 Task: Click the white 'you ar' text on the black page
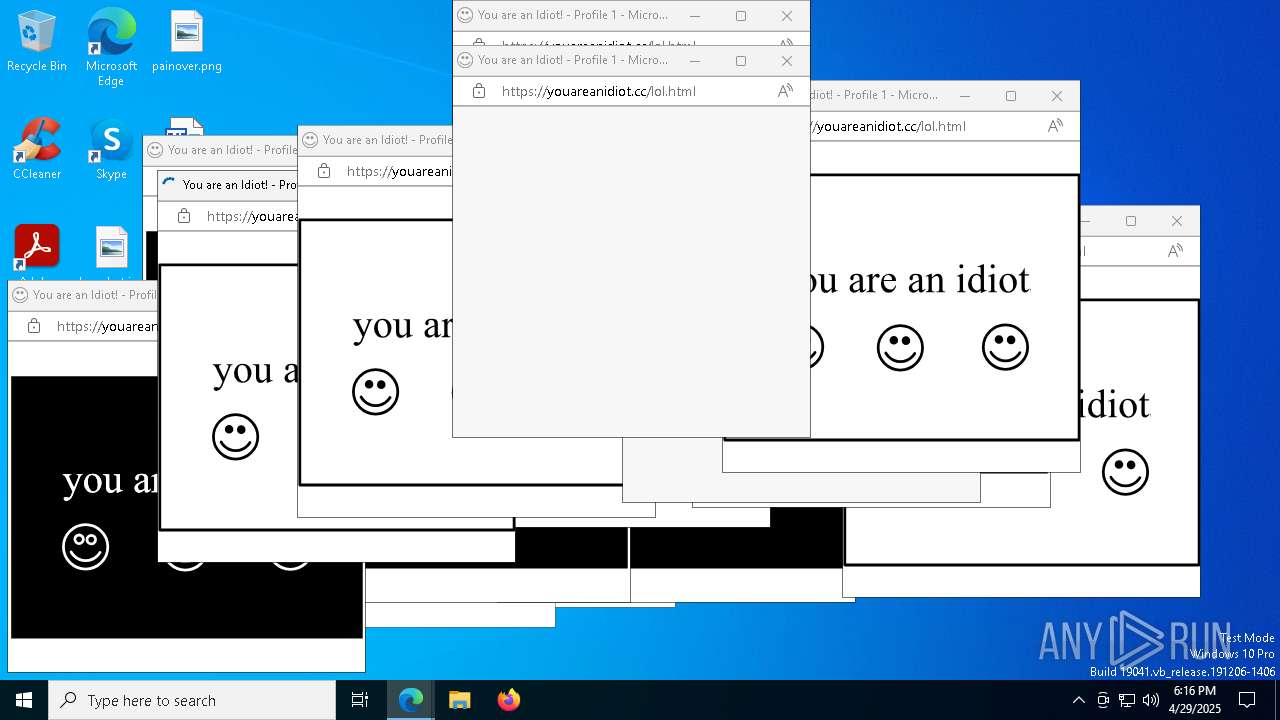[x=110, y=481]
